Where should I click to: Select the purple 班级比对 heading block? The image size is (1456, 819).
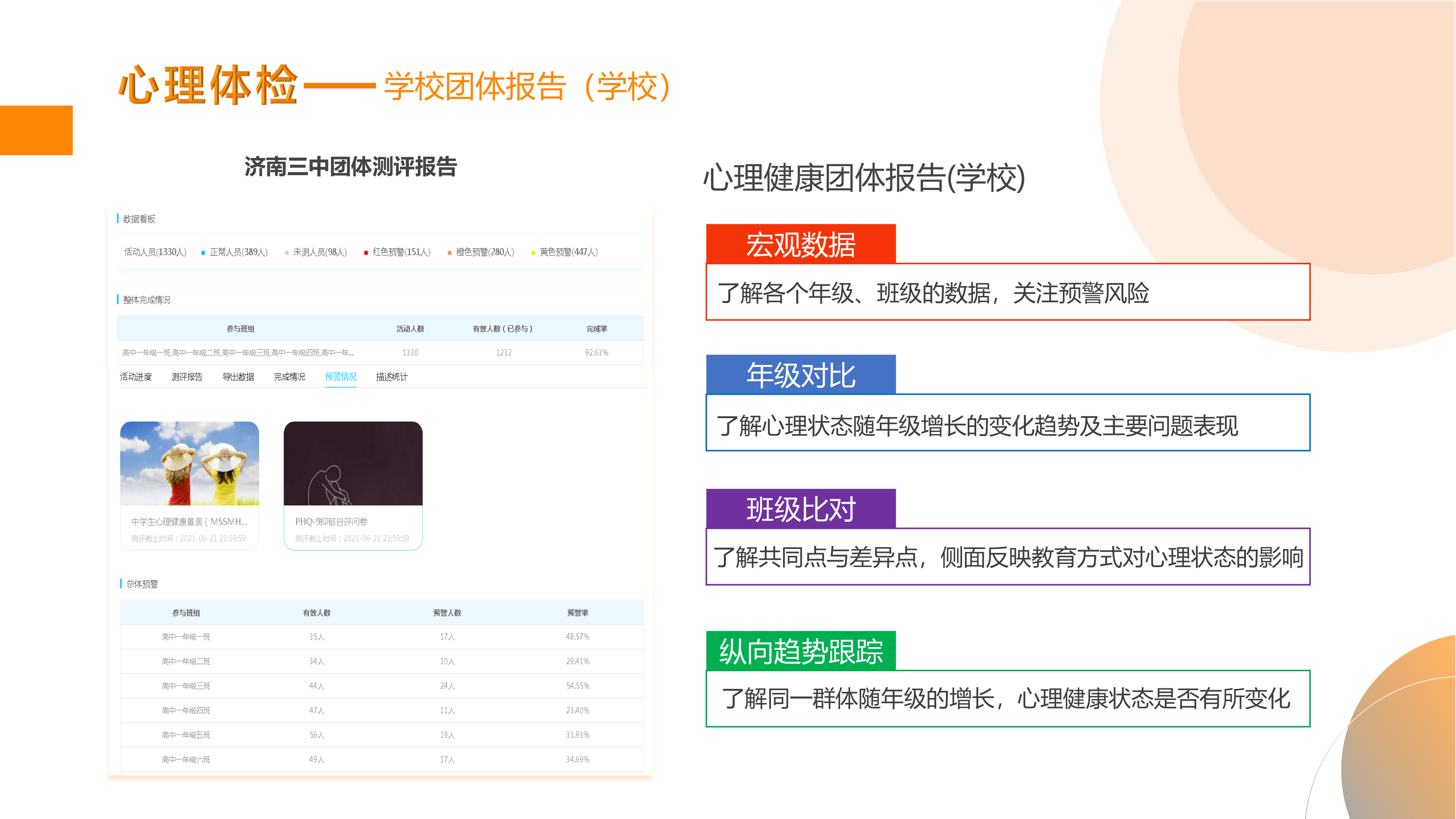[x=800, y=509]
